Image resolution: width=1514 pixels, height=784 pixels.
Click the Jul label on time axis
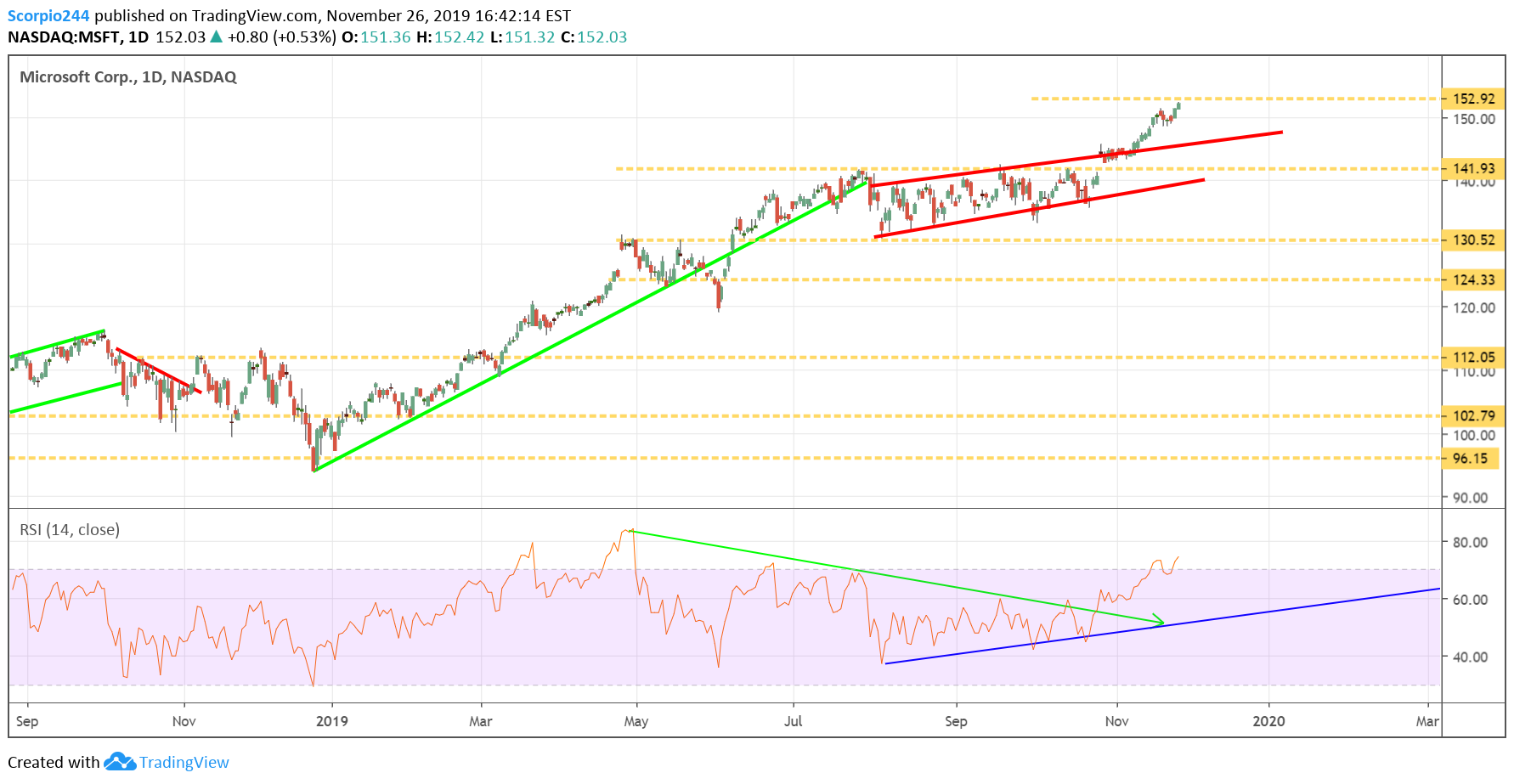[x=793, y=721]
